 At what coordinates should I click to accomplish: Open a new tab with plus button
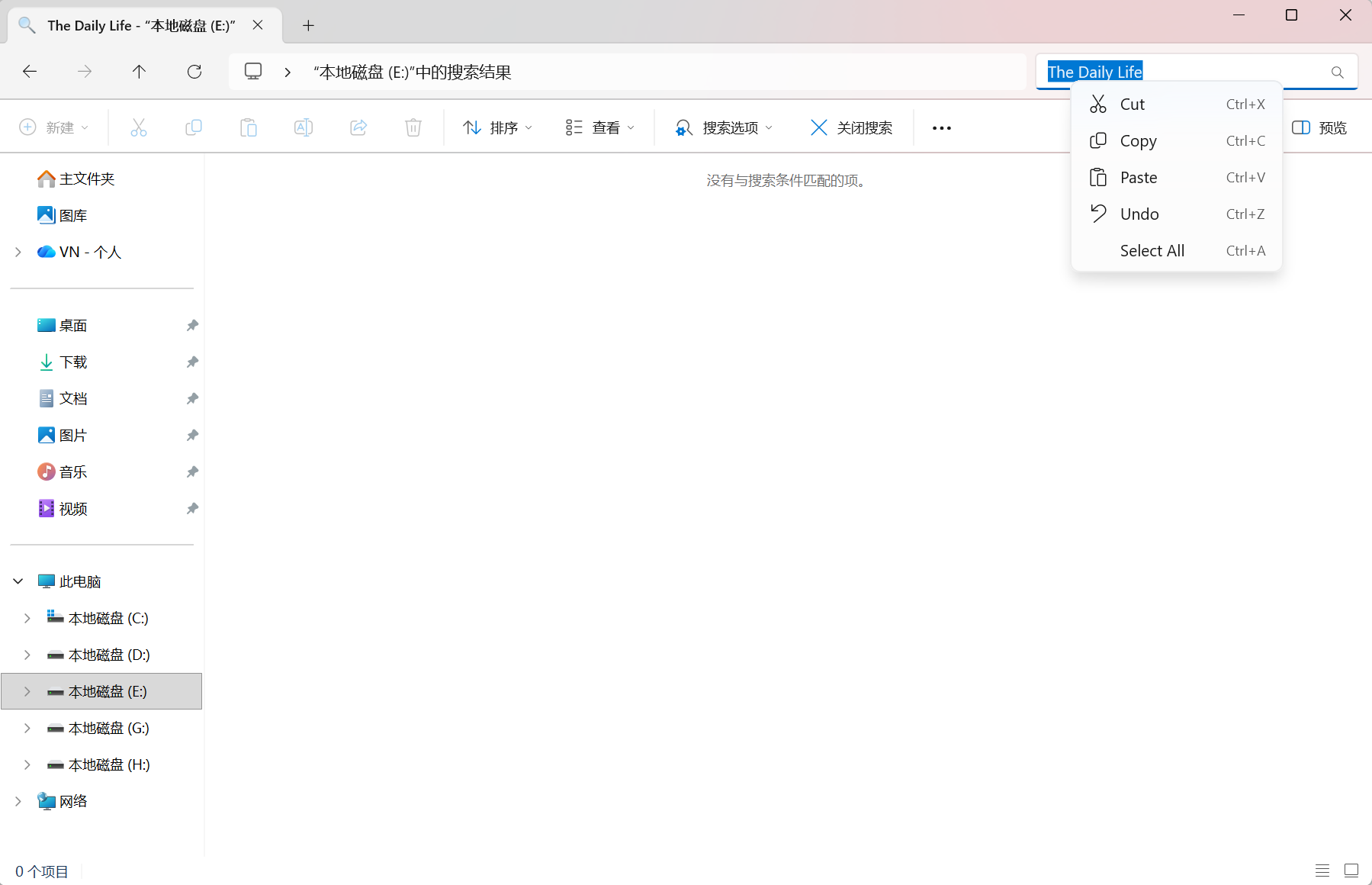(308, 25)
